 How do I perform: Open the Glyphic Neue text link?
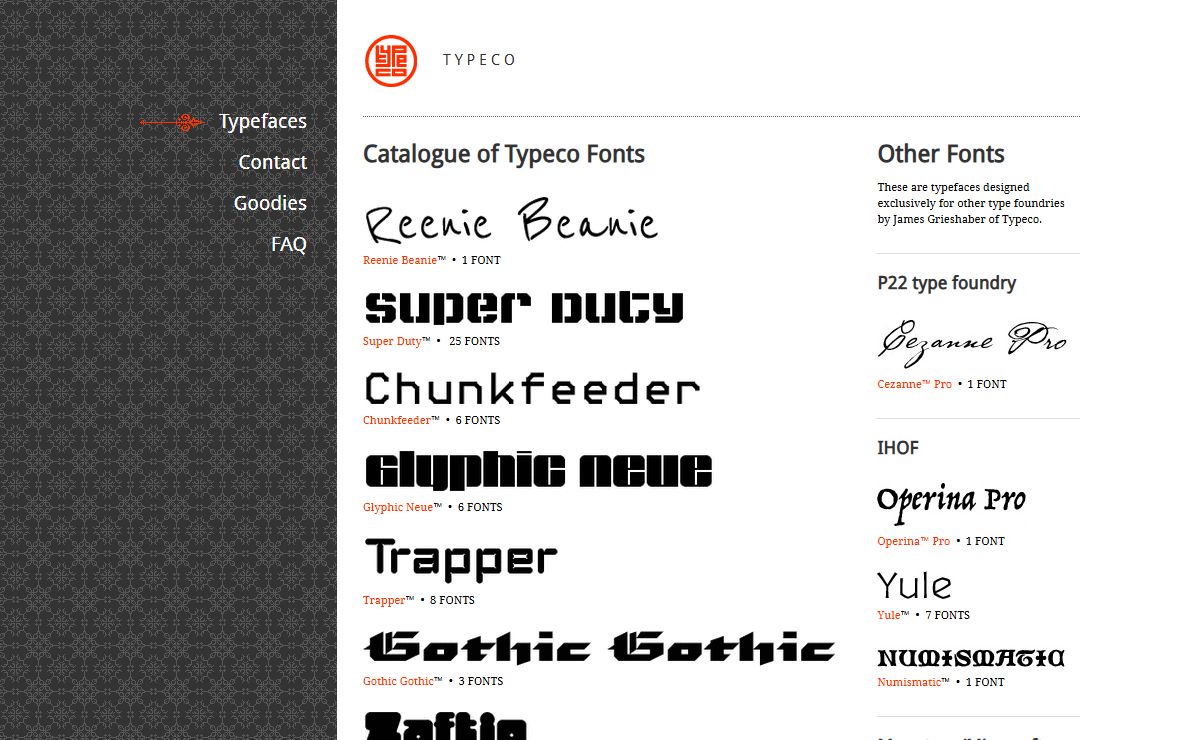(398, 507)
